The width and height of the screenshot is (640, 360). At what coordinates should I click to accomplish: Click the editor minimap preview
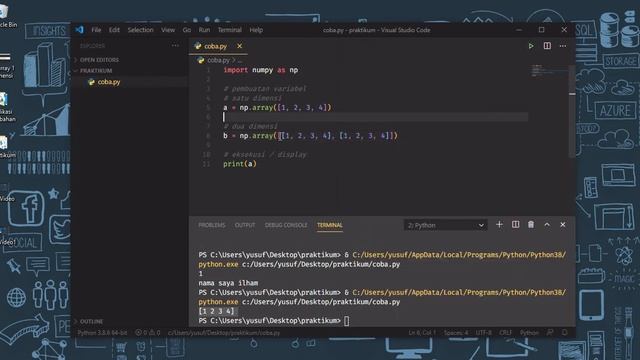point(543,70)
